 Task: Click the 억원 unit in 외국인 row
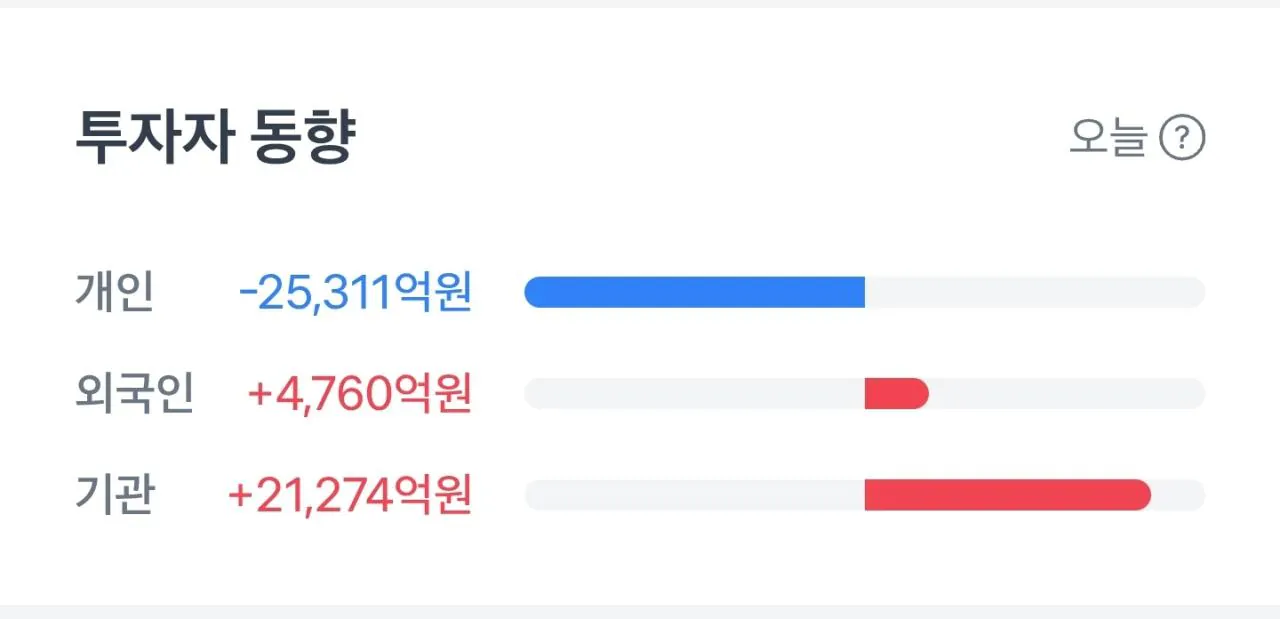tap(433, 394)
